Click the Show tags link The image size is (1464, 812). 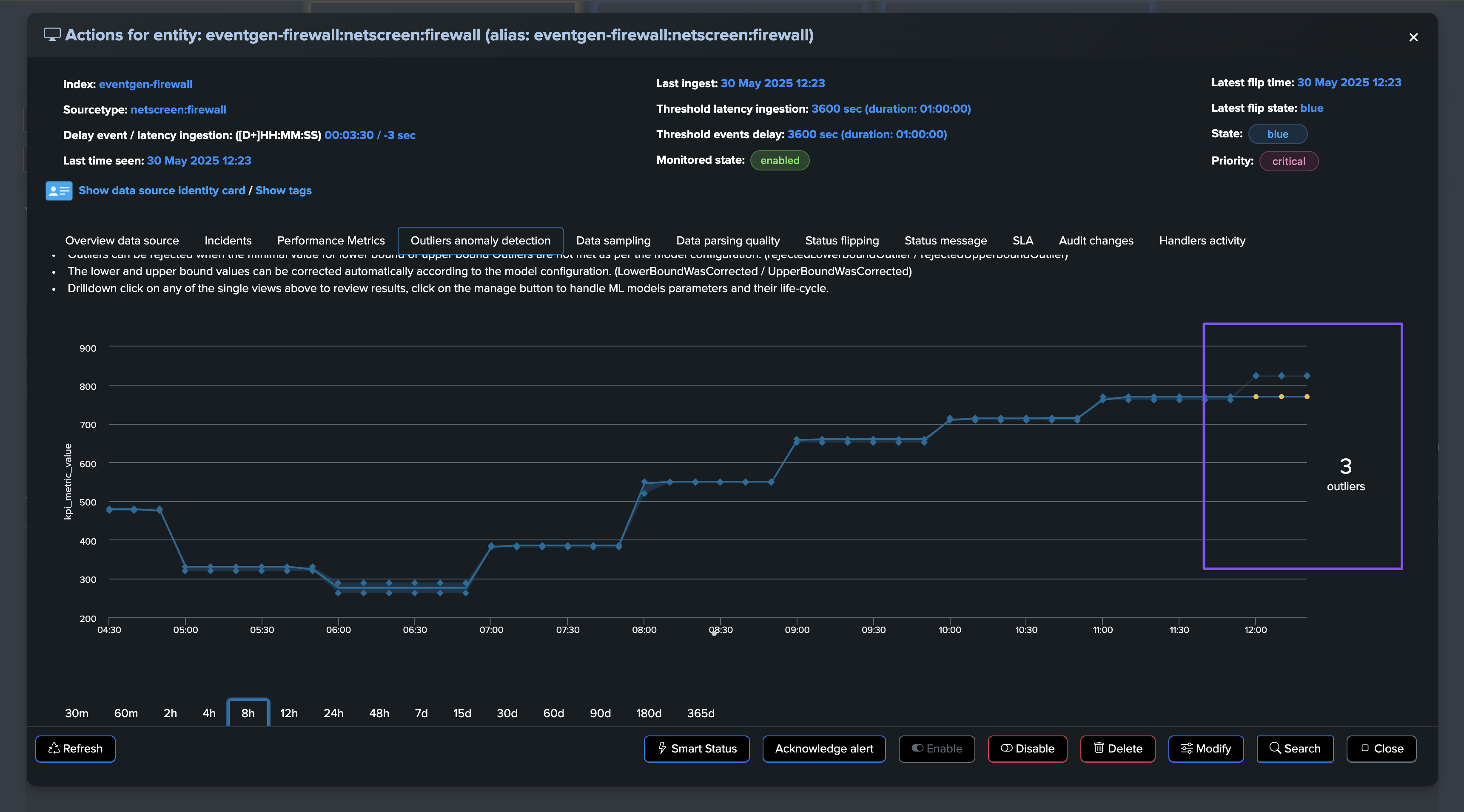point(283,191)
